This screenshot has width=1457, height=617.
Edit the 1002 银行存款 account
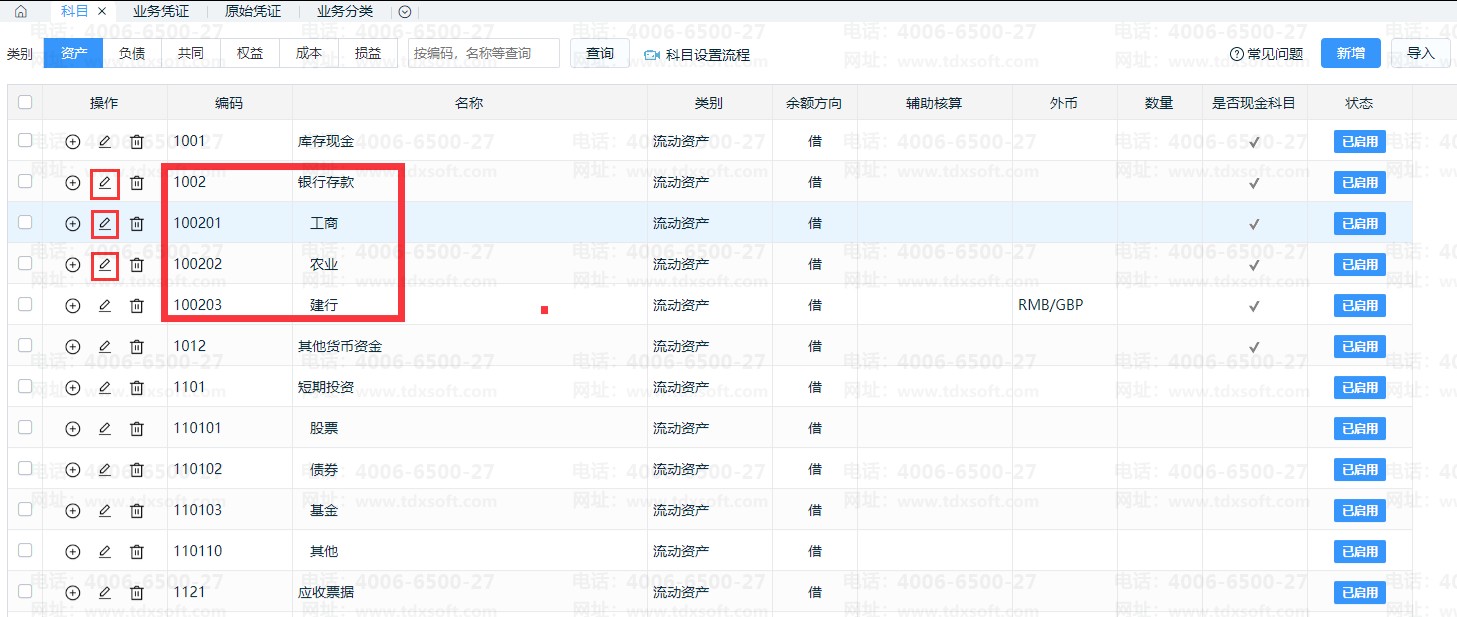tap(104, 183)
